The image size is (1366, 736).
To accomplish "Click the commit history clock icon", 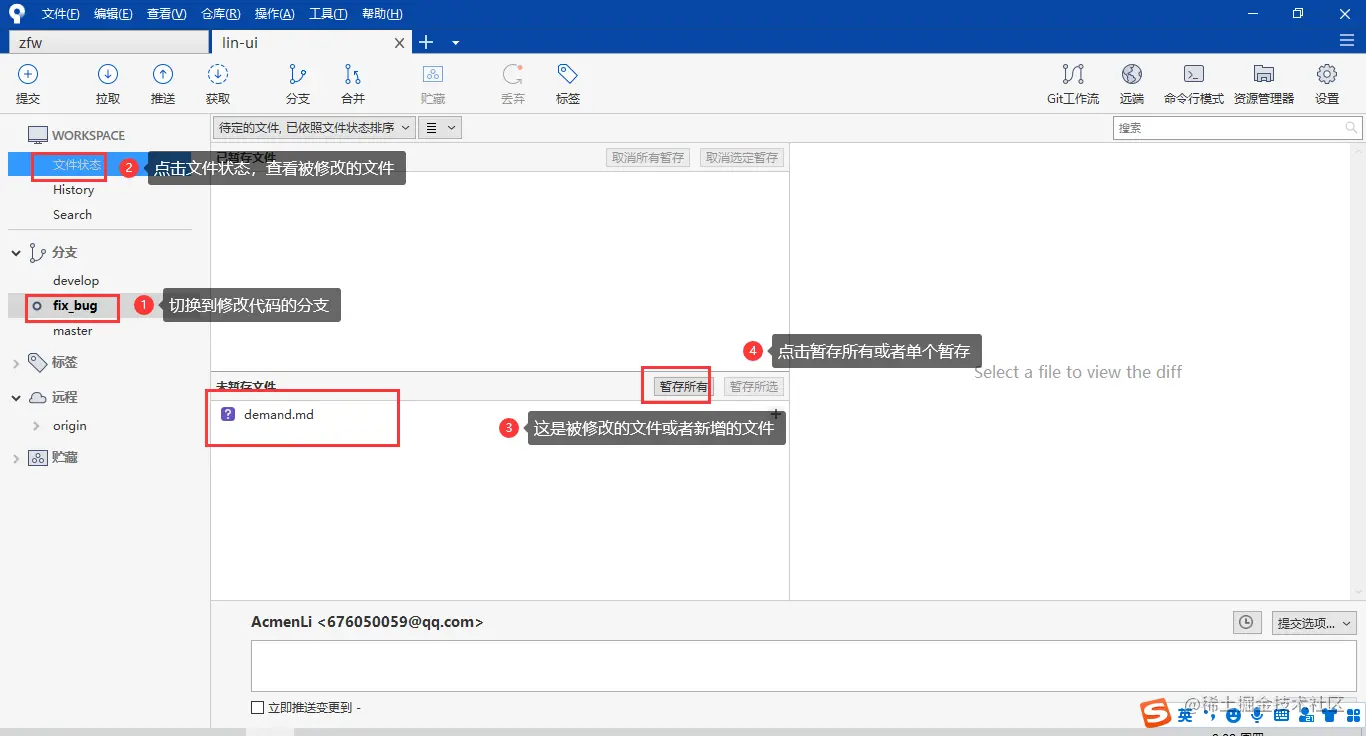I will click(x=1246, y=622).
